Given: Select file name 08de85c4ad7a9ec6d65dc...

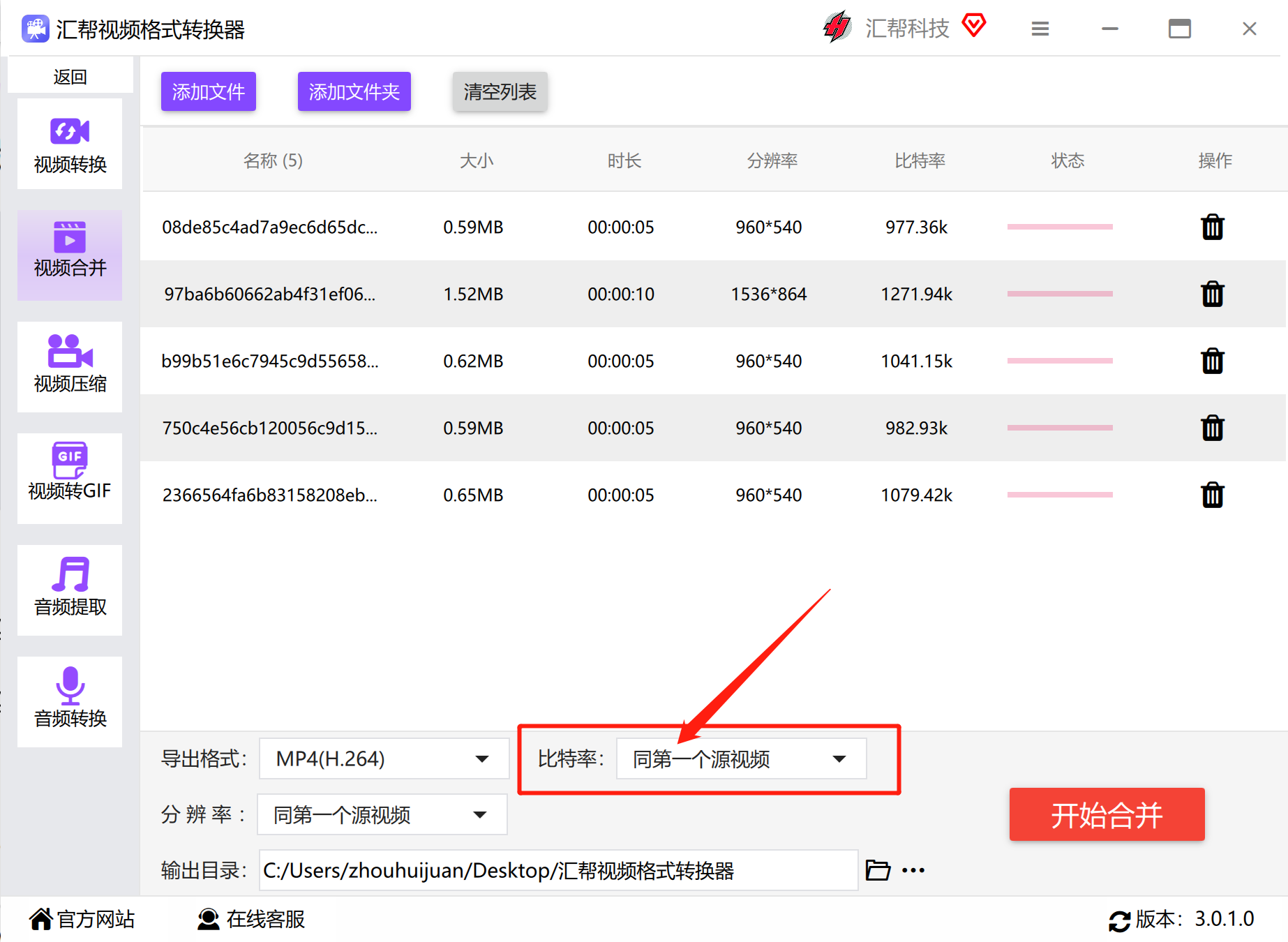Looking at the screenshot, I should pos(270,227).
